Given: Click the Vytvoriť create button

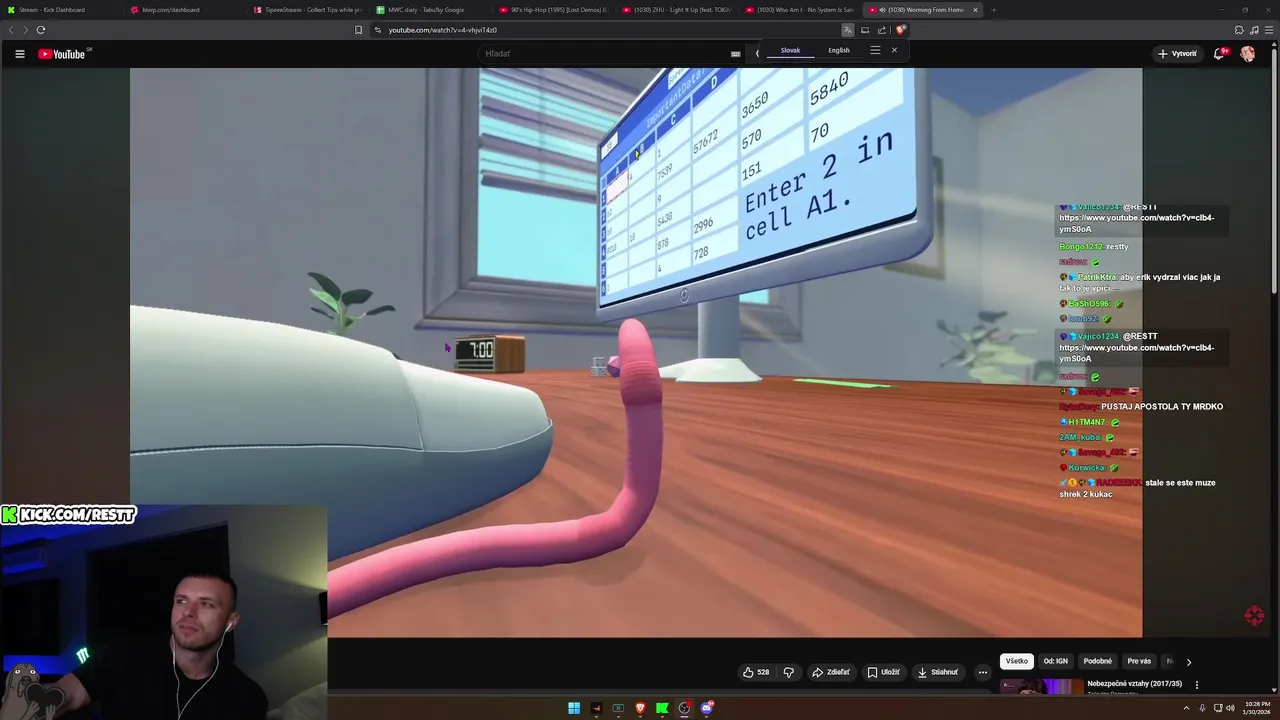Looking at the screenshot, I should (x=1177, y=54).
